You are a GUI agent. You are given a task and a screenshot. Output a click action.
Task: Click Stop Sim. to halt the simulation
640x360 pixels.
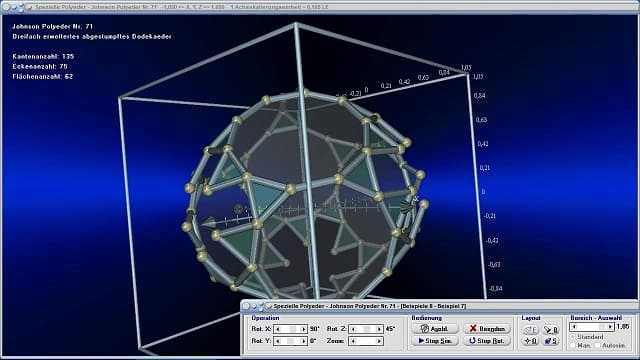tap(435, 341)
